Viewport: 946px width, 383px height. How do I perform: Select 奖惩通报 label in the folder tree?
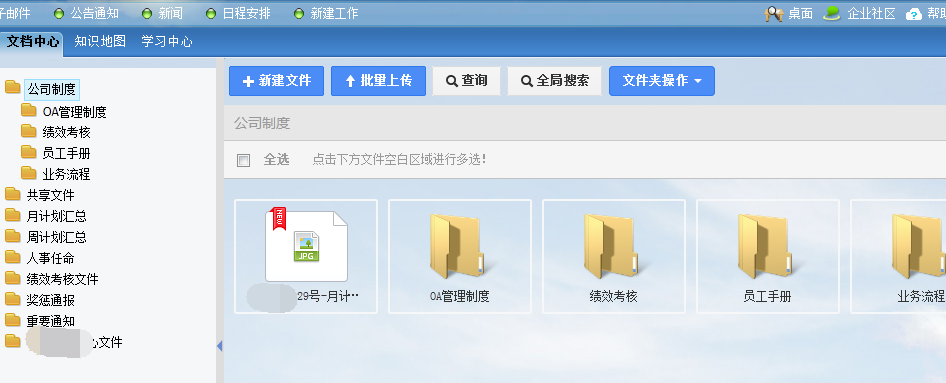click(51, 300)
